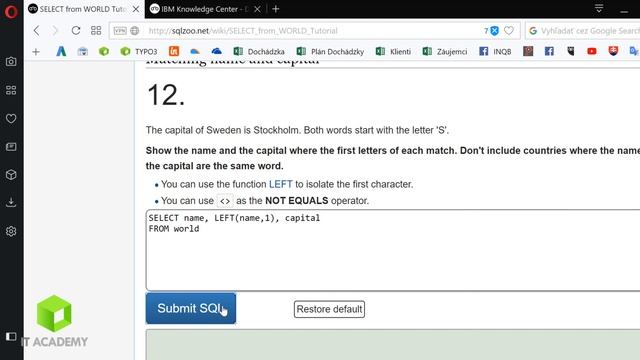
Task: Open the blue OneDrive cloud bookmark
Action: tap(217, 51)
